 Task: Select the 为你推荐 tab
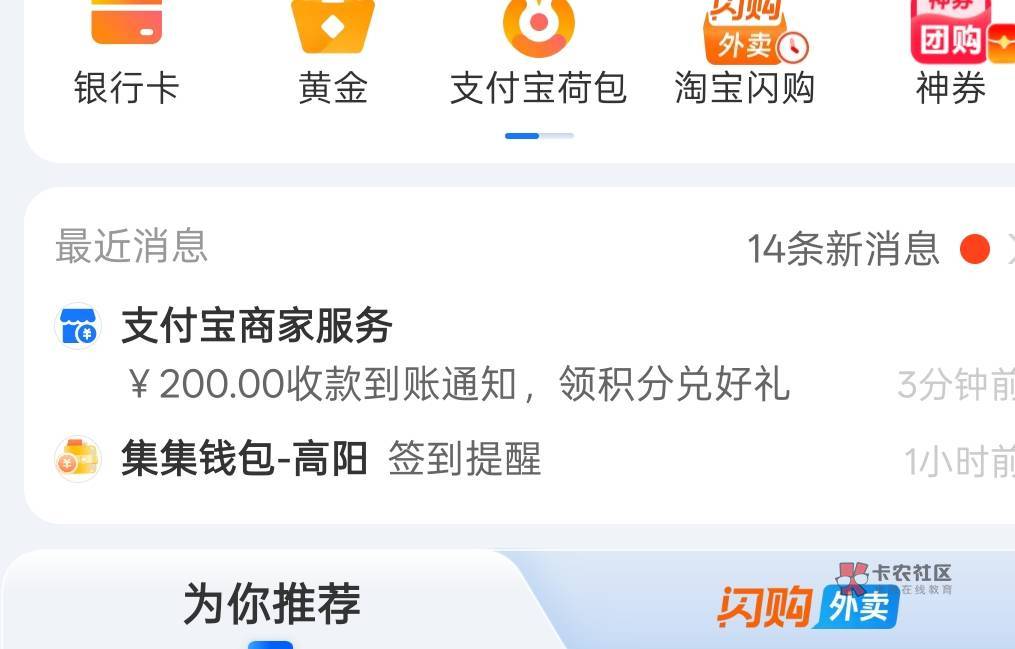coord(272,603)
